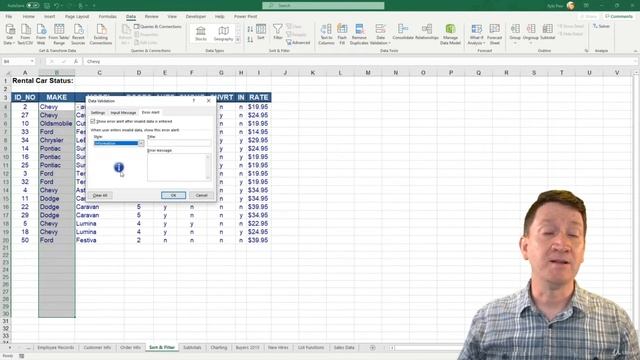640x360 pixels.
Task: Open the Get Data menu icon
Action: [x=9, y=34]
